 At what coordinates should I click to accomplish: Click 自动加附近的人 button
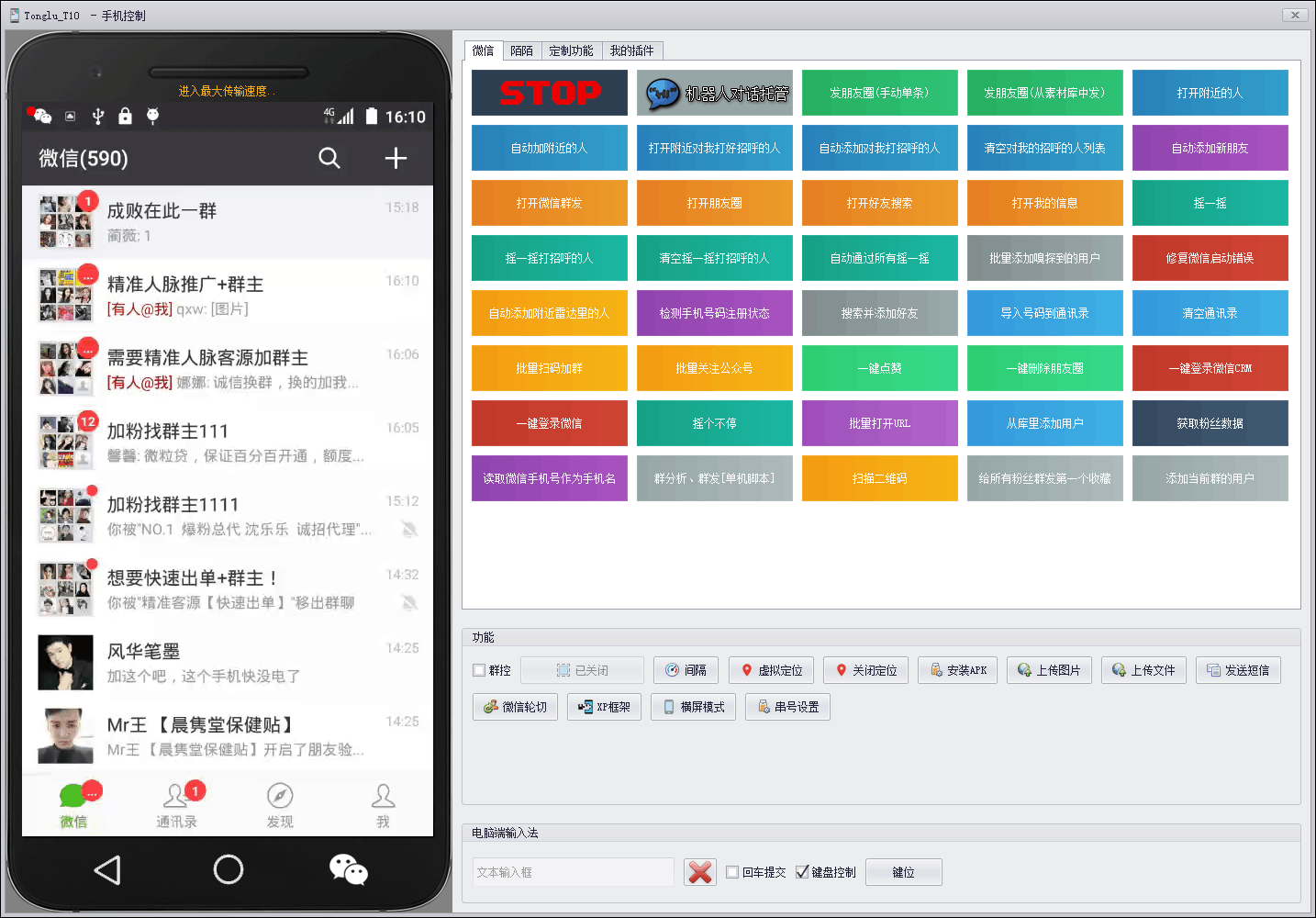[x=550, y=148]
